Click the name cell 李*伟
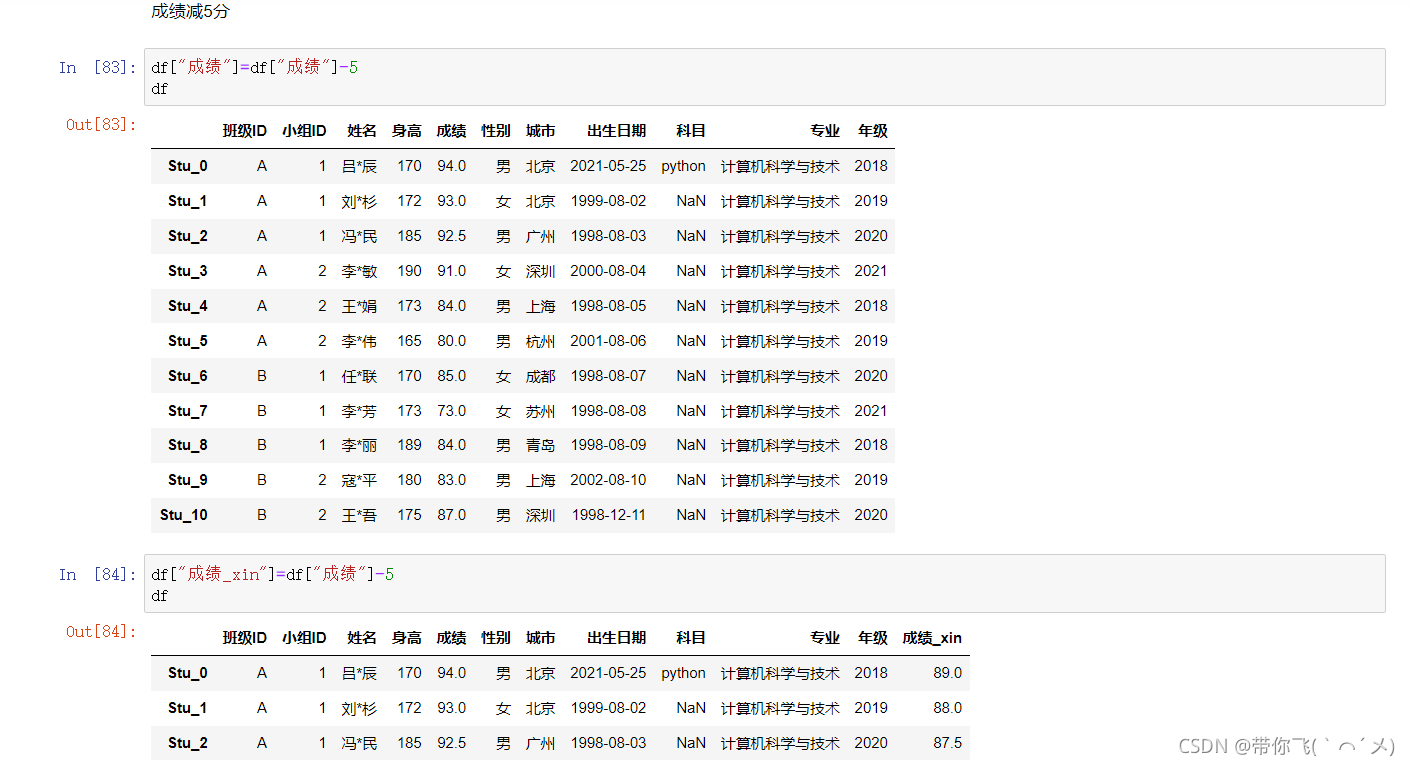1410x766 pixels. 359,341
